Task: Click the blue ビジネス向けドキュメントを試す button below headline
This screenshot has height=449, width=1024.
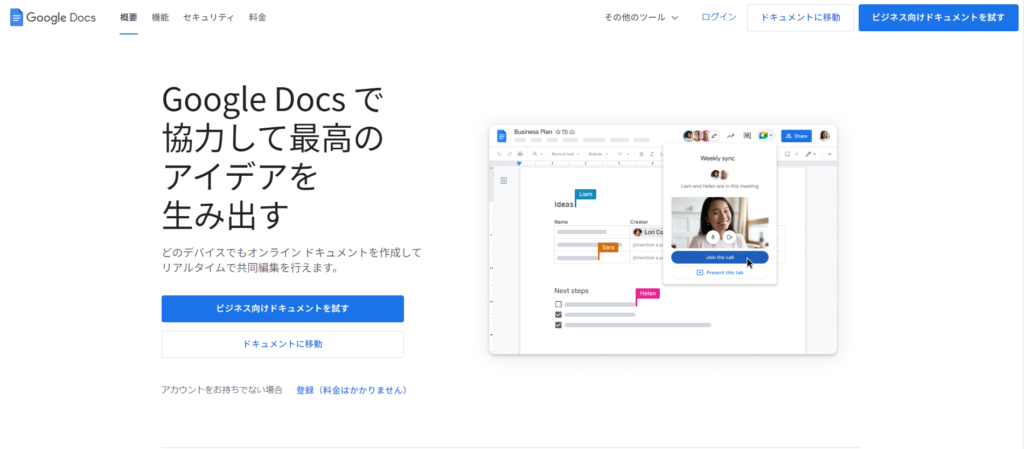Action: click(x=283, y=309)
